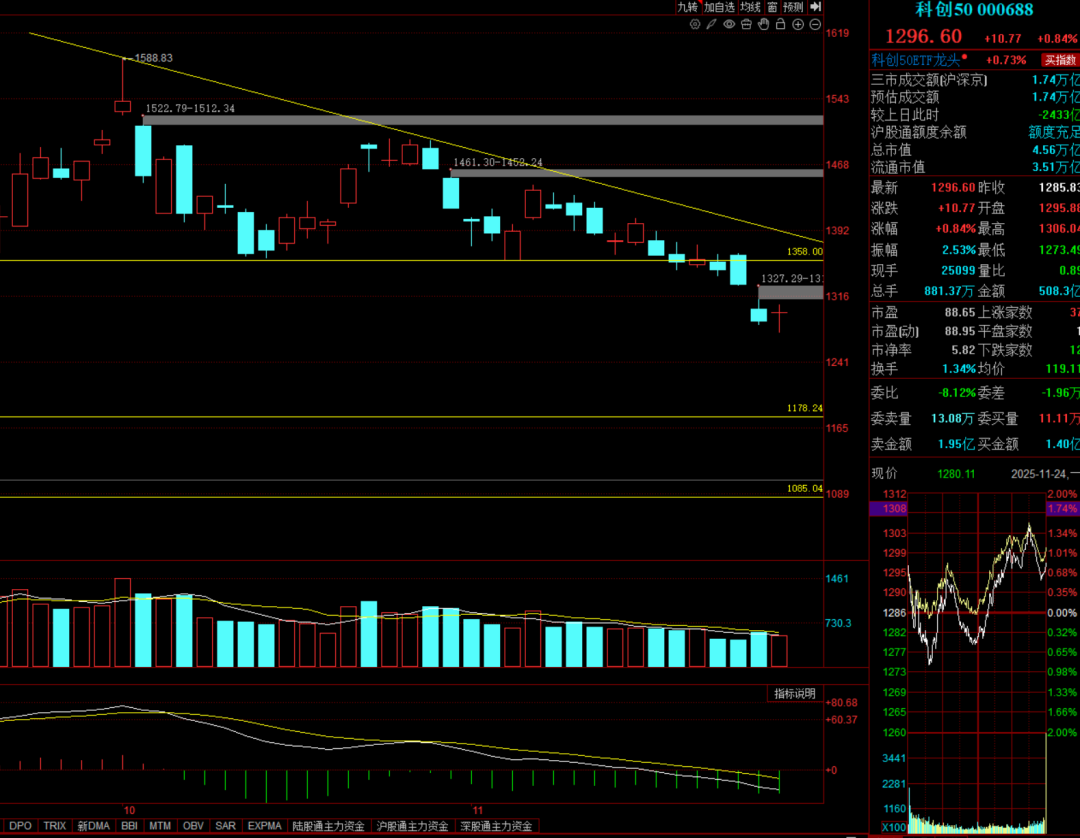Toggle 均线 moving average lines

click(x=751, y=7)
